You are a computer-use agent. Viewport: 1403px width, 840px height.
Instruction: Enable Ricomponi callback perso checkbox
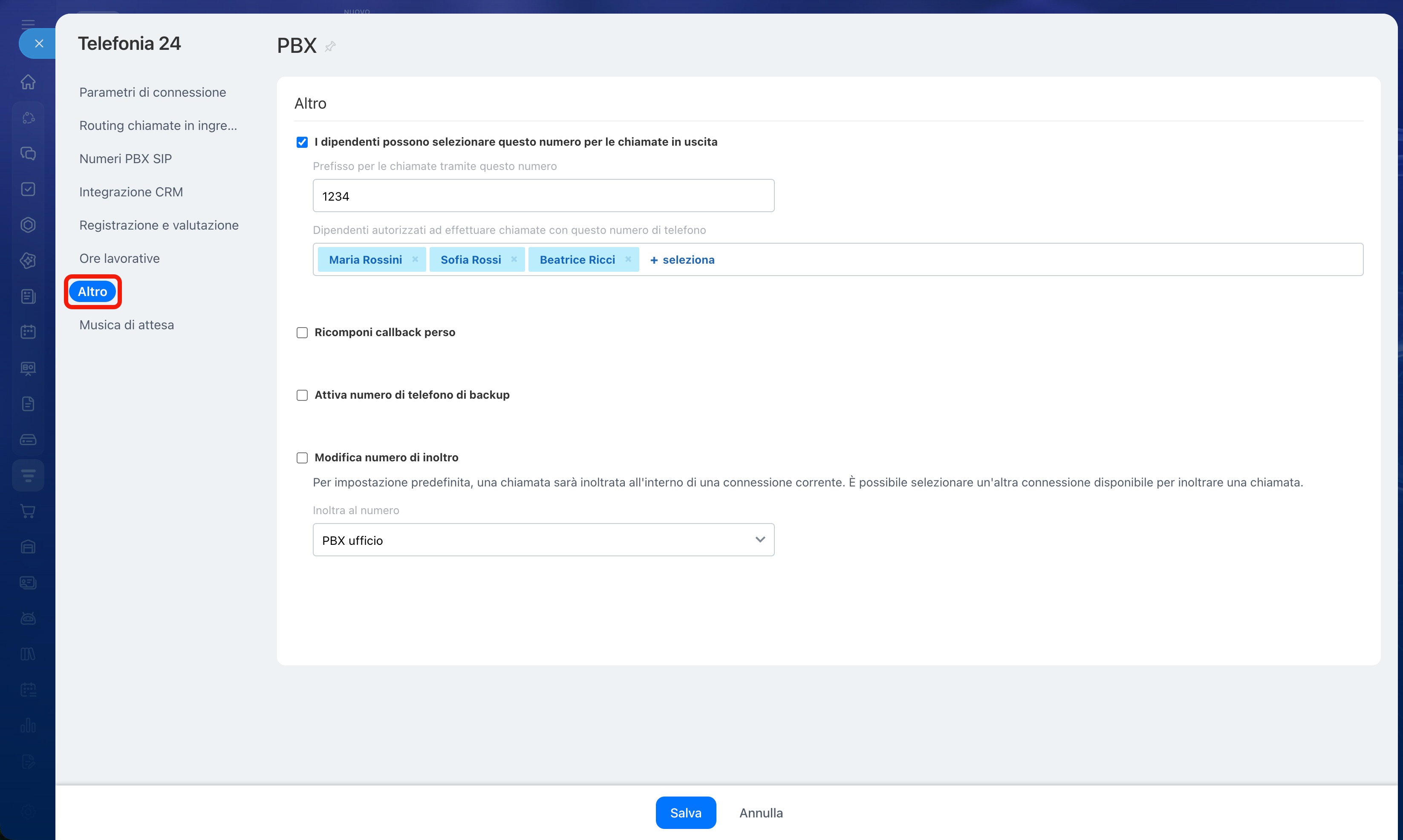(x=302, y=332)
